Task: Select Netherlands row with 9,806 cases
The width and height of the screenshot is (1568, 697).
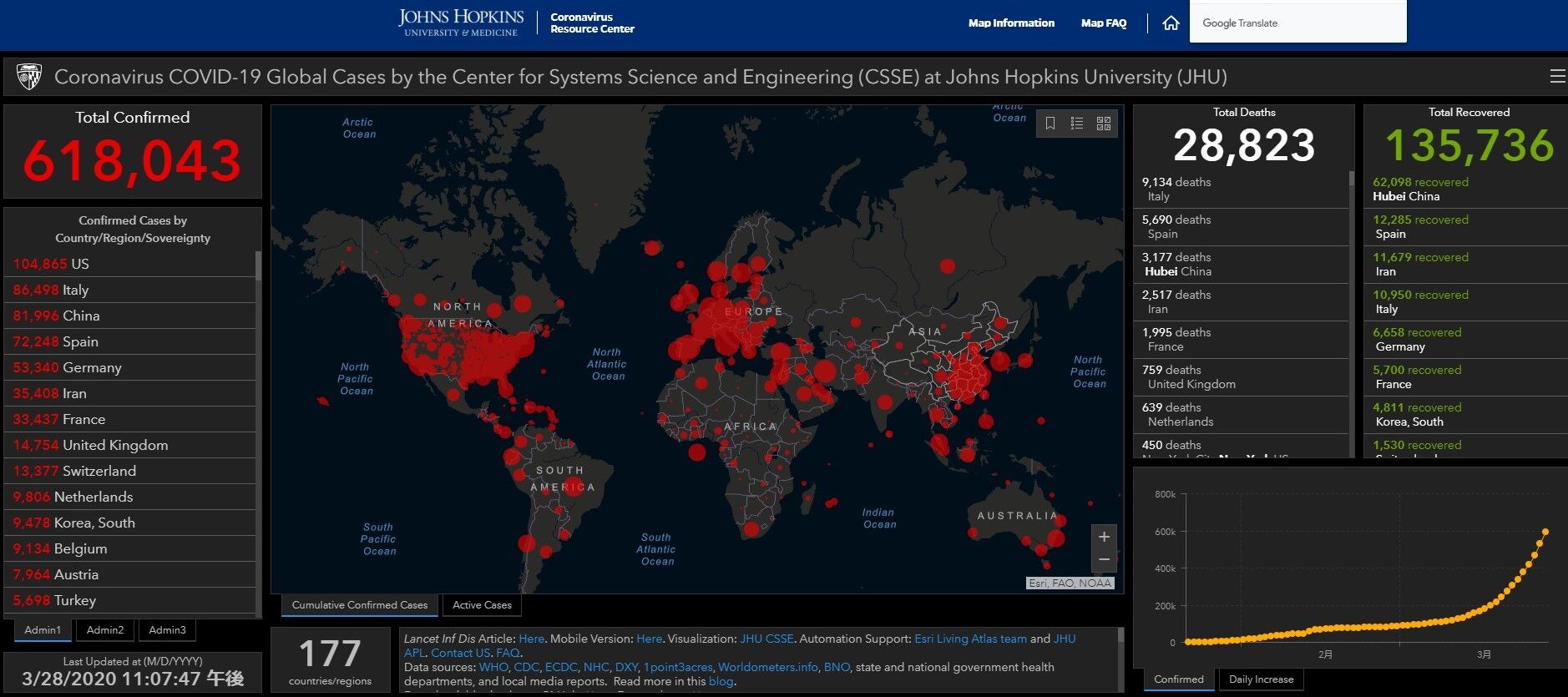Action: tap(130, 497)
